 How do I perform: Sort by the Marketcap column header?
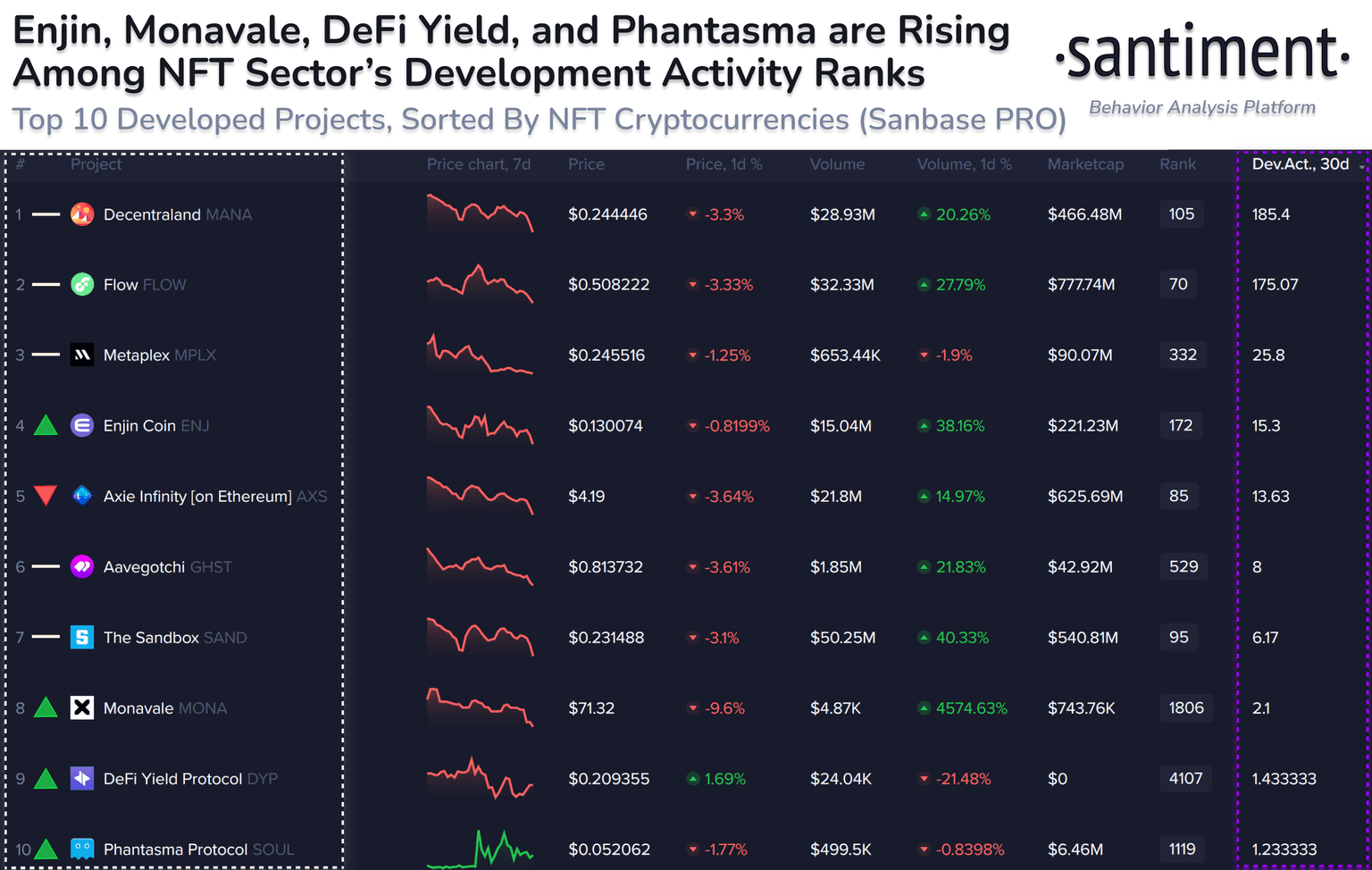click(1085, 164)
